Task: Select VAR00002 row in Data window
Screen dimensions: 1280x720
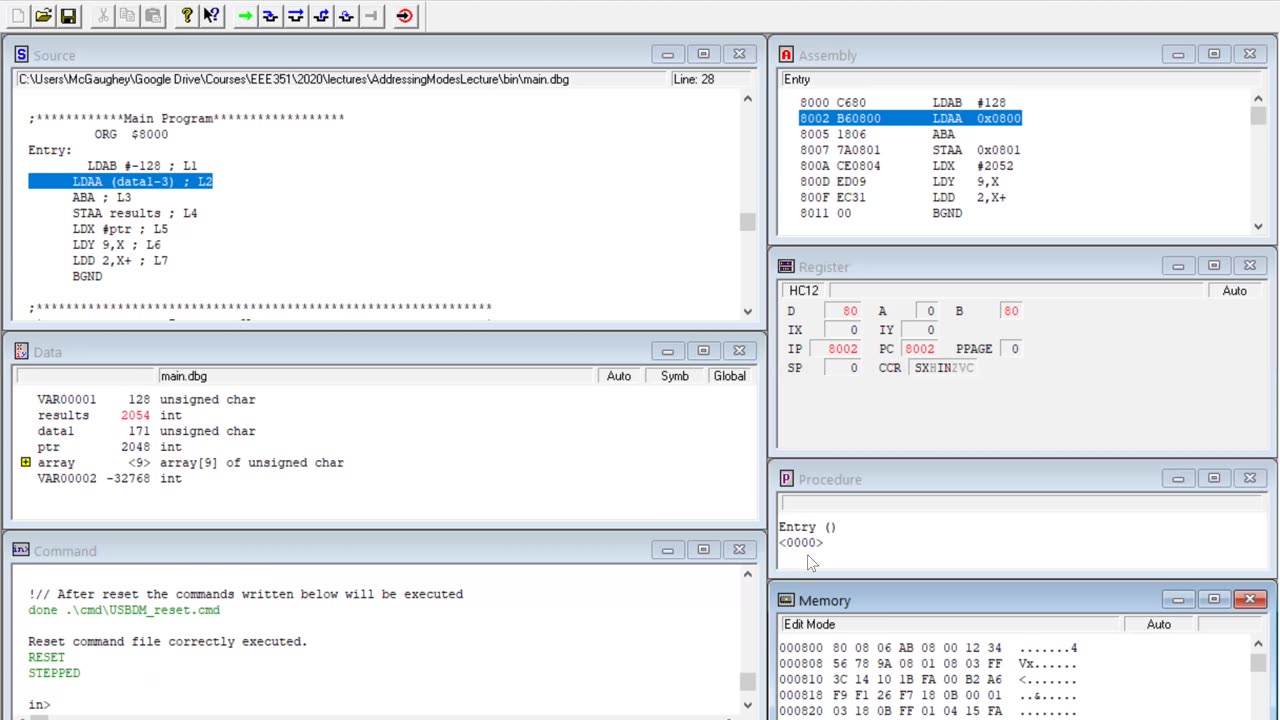Action: [x=110, y=479]
